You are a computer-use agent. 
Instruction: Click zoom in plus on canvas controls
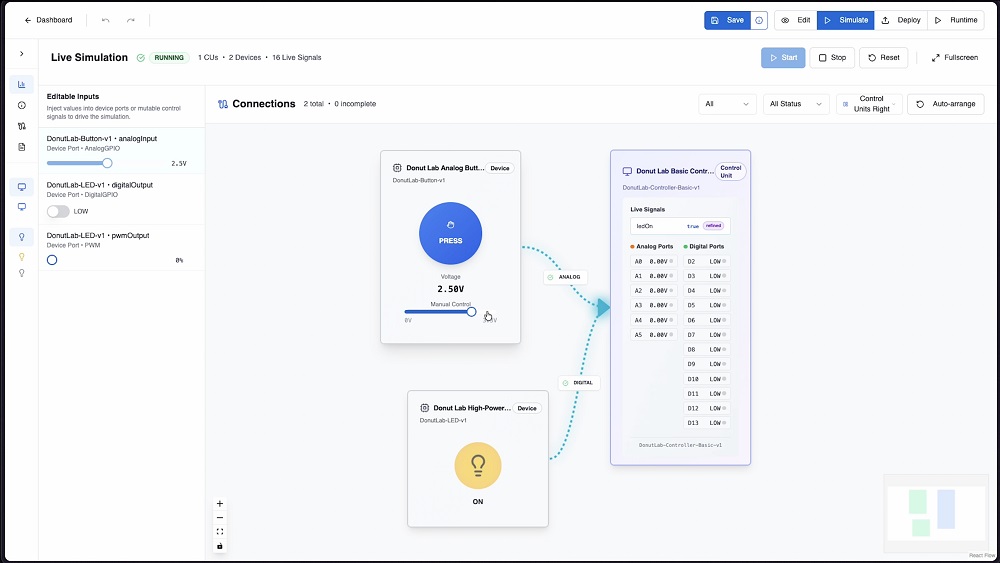pos(220,504)
